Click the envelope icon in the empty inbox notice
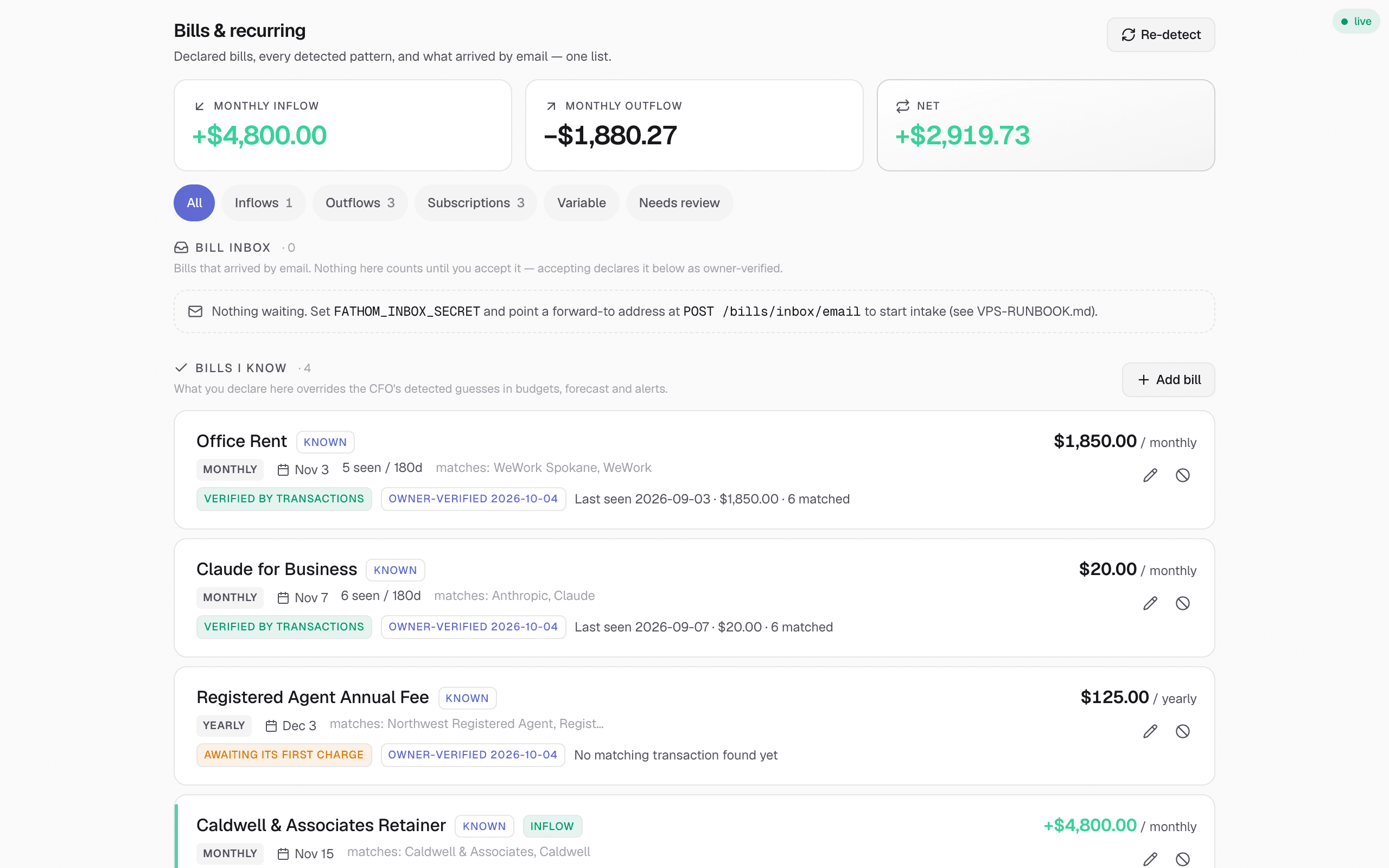Image resolution: width=1389 pixels, height=868 pixels. pos(195,311)
